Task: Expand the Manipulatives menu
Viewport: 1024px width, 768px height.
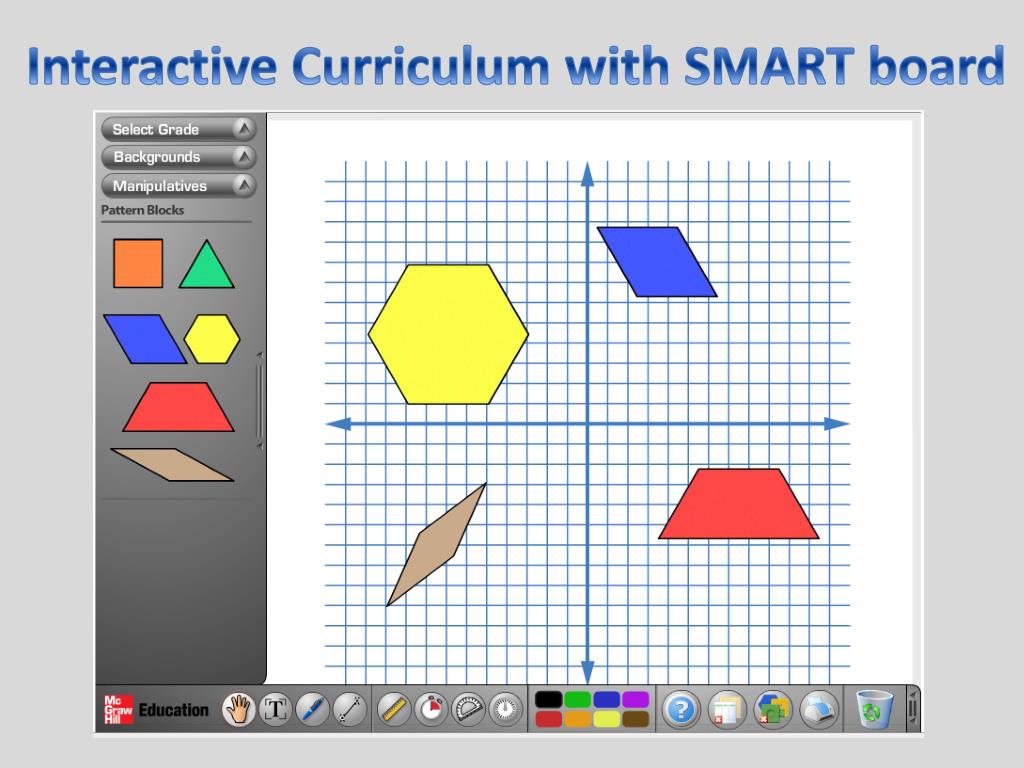Action: coord(178,185)
